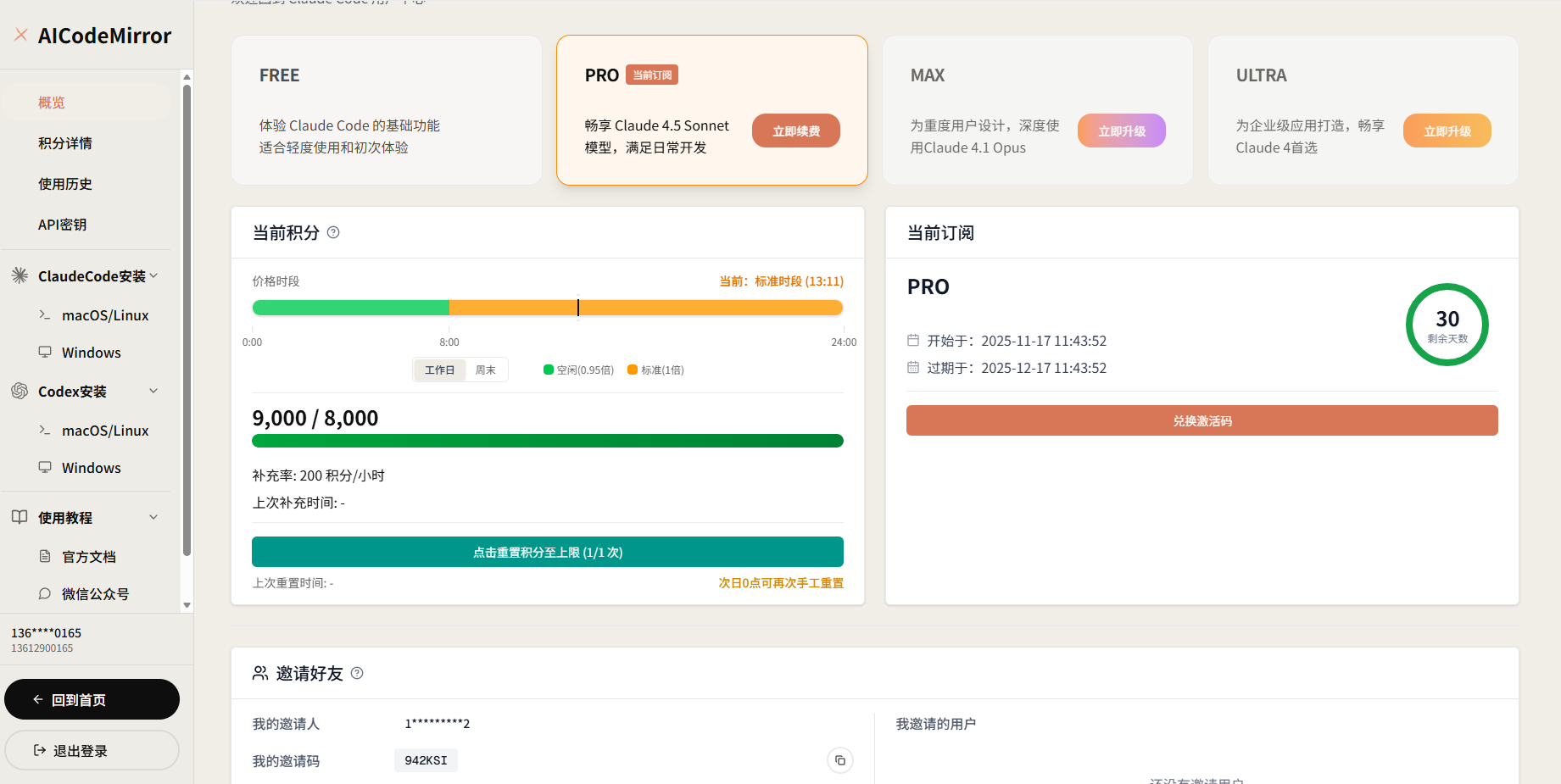Click 立即续费 on the PRO plan

[x=796, y=131]
